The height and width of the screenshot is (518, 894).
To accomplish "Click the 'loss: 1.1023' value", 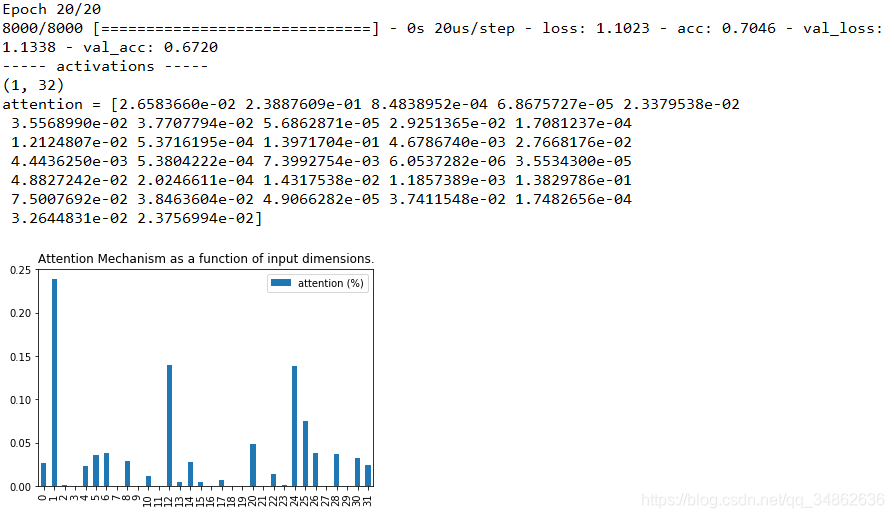I will (x=596, y=28).
